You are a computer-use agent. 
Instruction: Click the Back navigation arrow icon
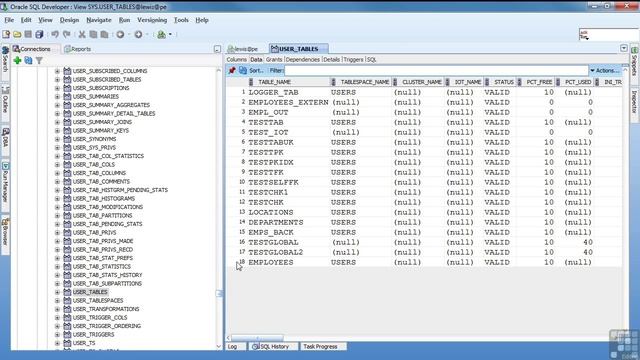120,35
